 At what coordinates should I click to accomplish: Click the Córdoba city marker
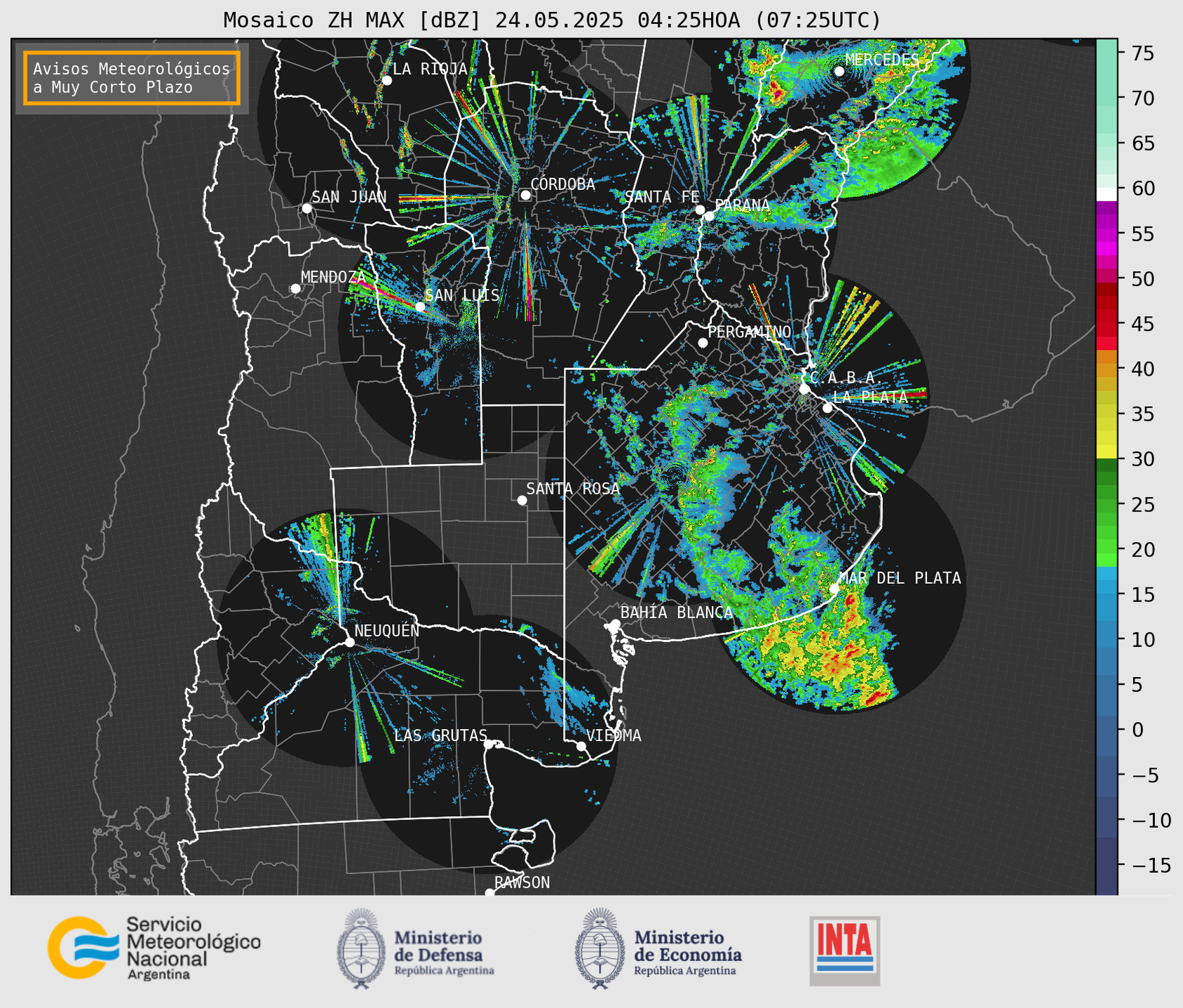[x=525, y=195]
